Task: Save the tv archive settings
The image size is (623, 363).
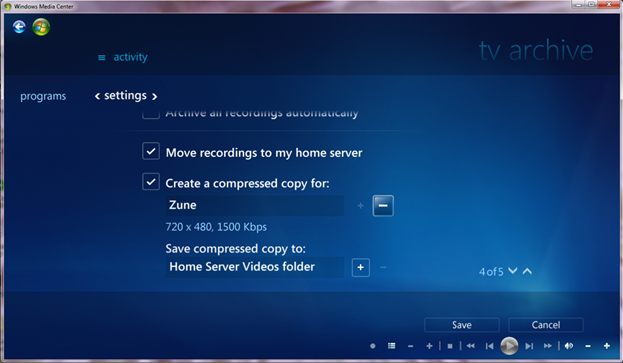Action: (x=462, y=325)
